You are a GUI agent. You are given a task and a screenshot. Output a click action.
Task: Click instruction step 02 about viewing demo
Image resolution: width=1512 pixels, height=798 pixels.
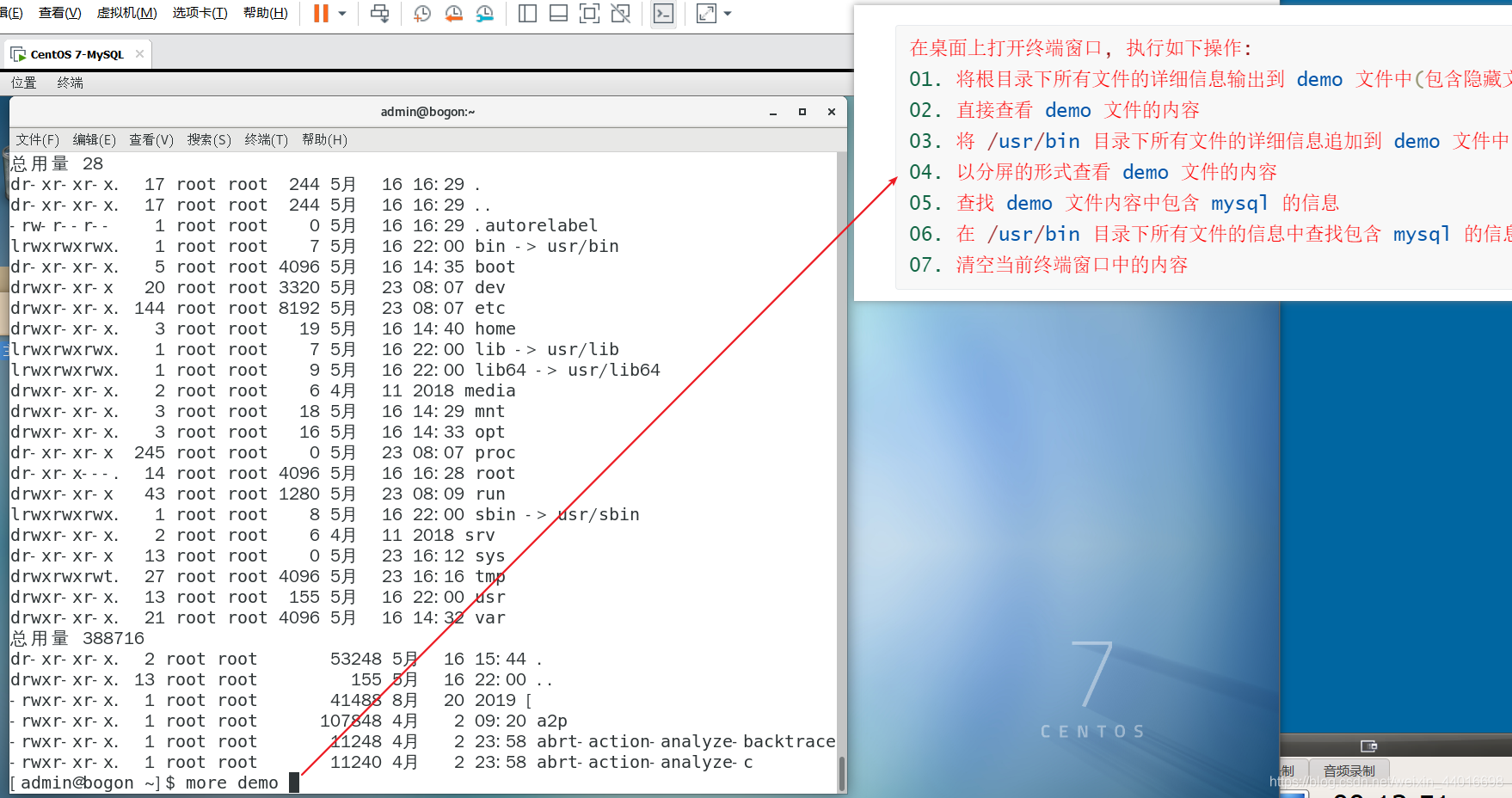point(1054,110)
